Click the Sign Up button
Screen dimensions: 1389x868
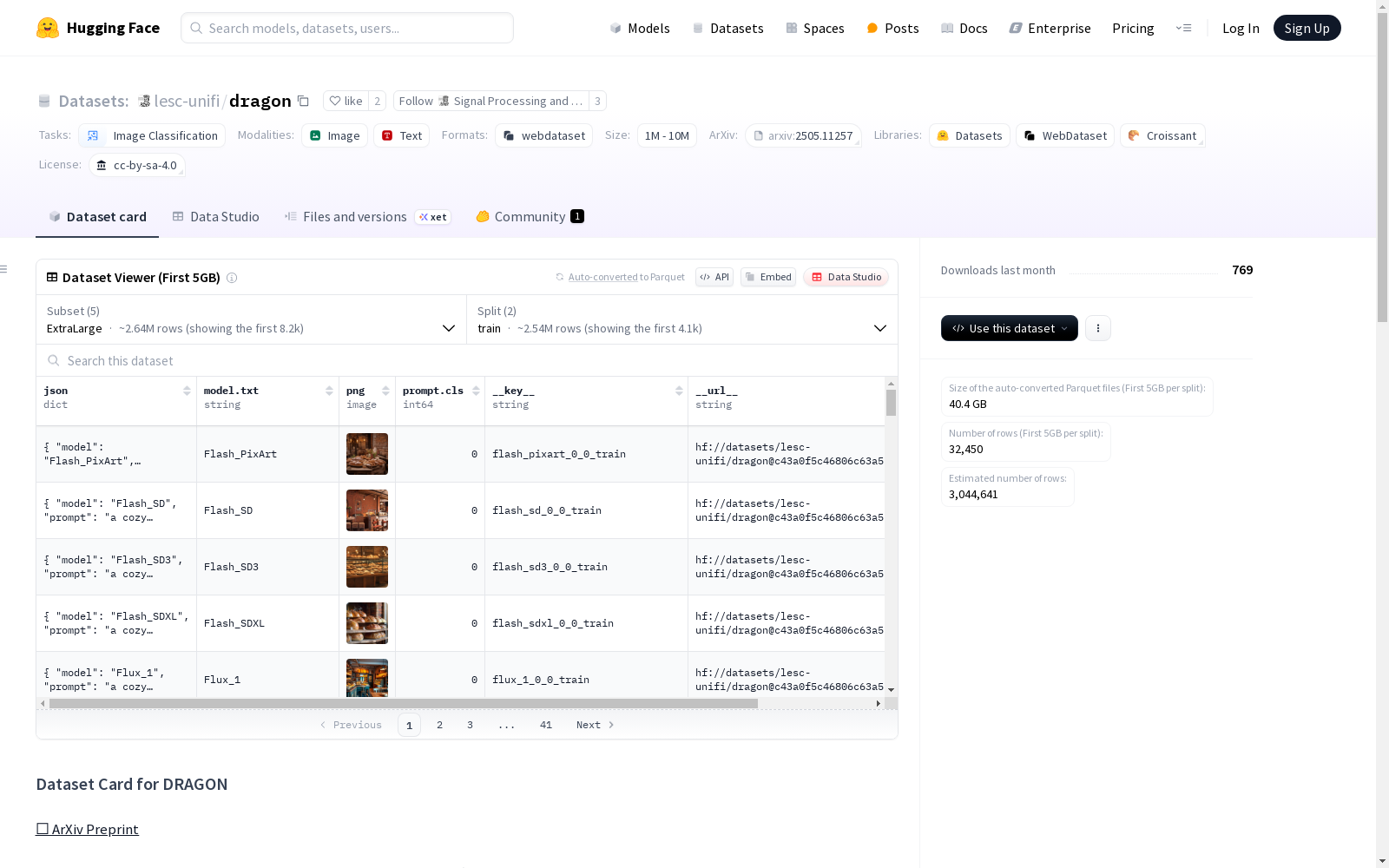point(1307,28)
